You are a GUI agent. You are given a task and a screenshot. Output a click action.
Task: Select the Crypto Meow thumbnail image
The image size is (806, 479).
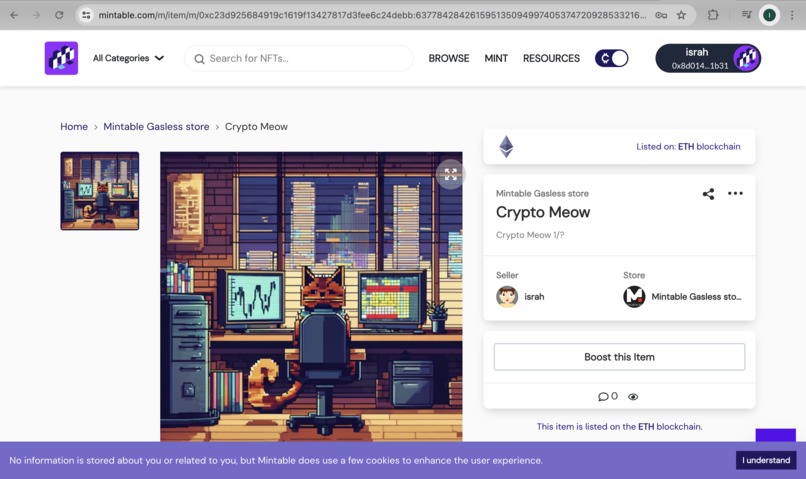coord(100,191)
